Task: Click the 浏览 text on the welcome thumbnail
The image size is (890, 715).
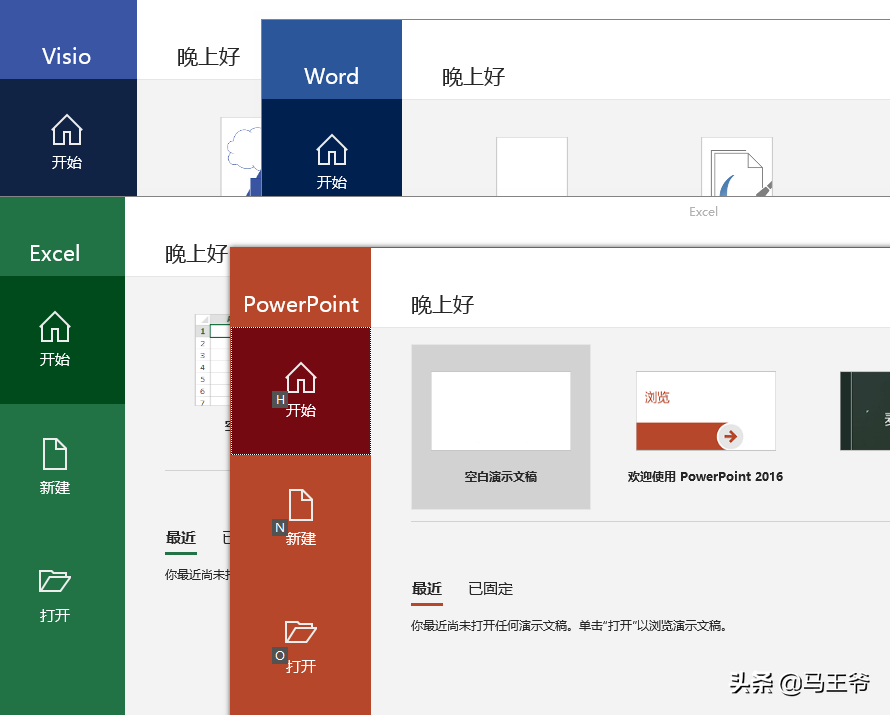Action: click(657, 397)
